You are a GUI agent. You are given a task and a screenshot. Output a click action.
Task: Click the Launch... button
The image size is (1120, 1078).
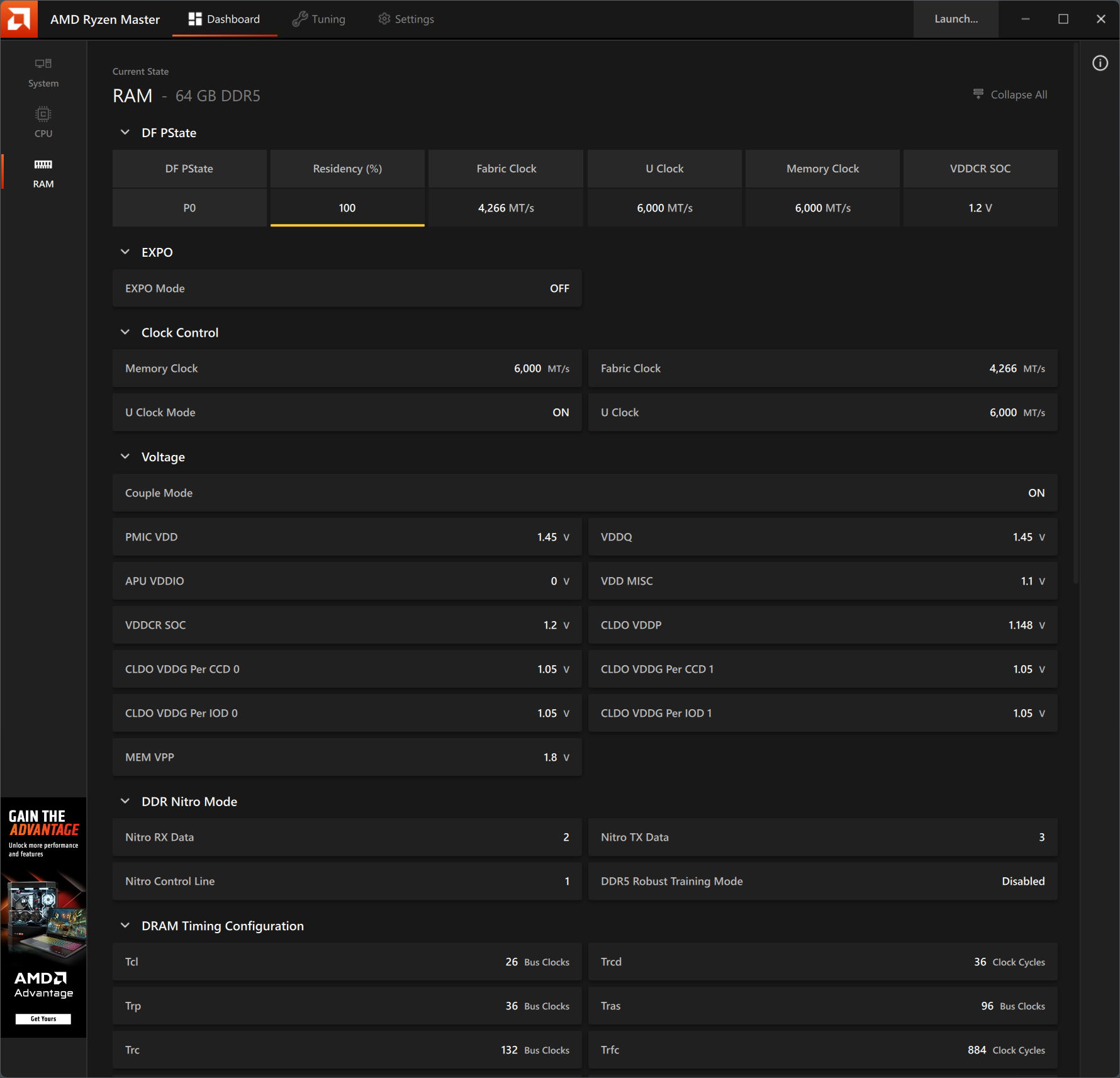click(956, 19)
